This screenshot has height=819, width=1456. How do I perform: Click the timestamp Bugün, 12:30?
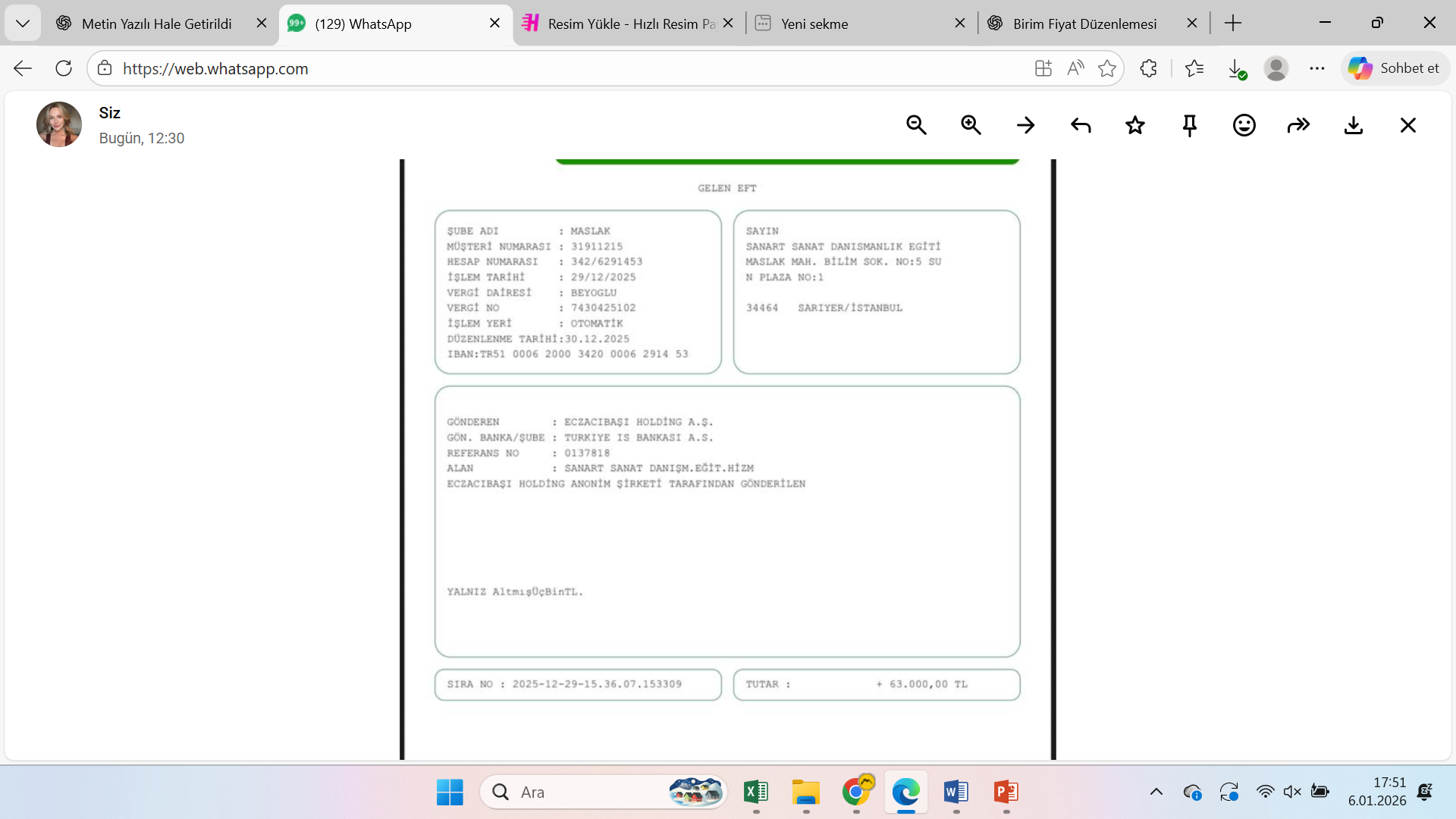click(x=142, y=139)
